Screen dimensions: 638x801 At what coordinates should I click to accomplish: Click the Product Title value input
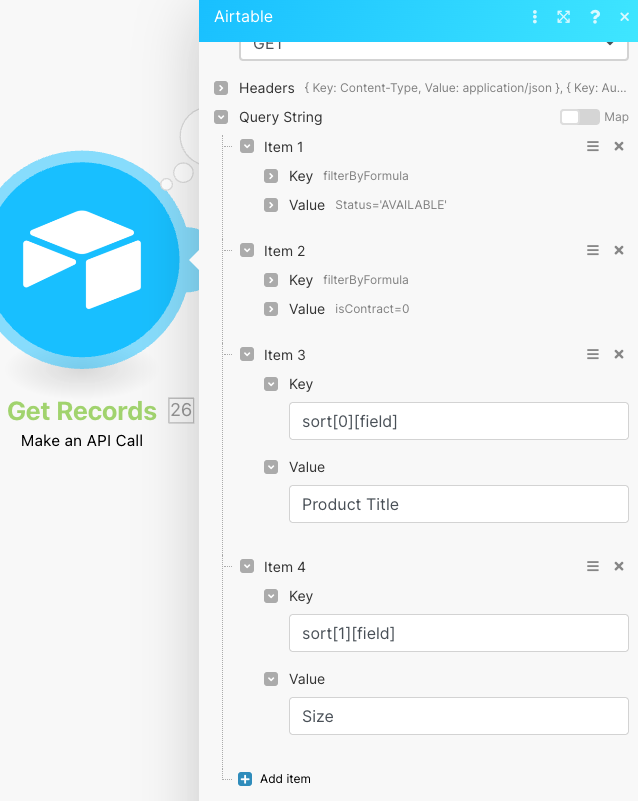(459, 504)
